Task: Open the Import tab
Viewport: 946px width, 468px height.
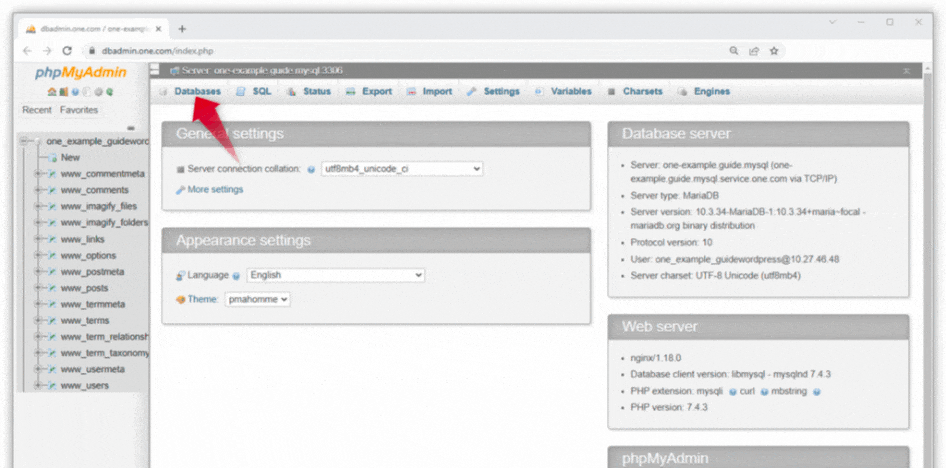Action: tap(437, 92)
